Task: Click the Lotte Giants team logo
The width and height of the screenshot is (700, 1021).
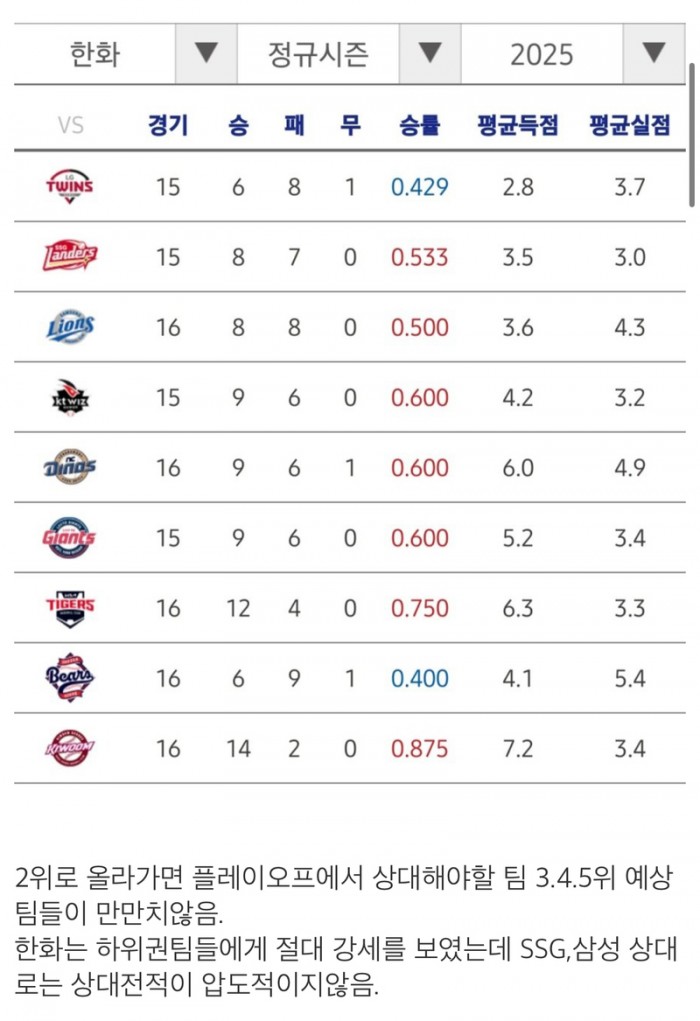Action: pos(70,538)
